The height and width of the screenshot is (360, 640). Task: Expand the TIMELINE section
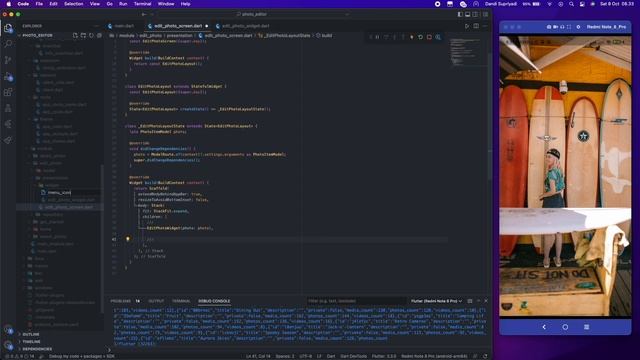coord(60,342)
